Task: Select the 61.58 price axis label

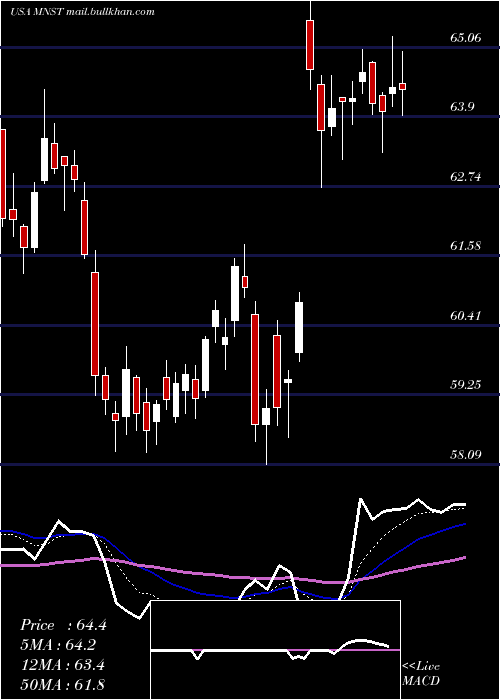Action: pos(466,246)
